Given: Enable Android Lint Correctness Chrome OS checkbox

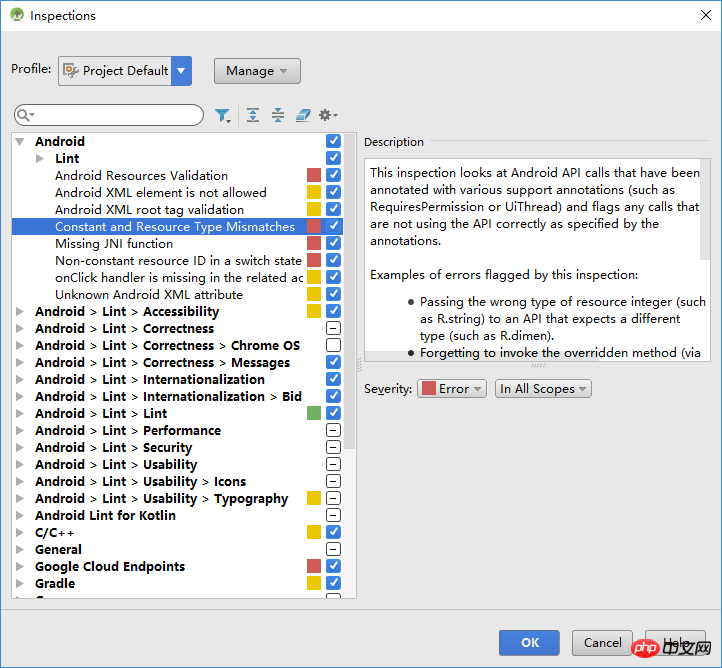Looking at the screenshot, I should [333, 345].
